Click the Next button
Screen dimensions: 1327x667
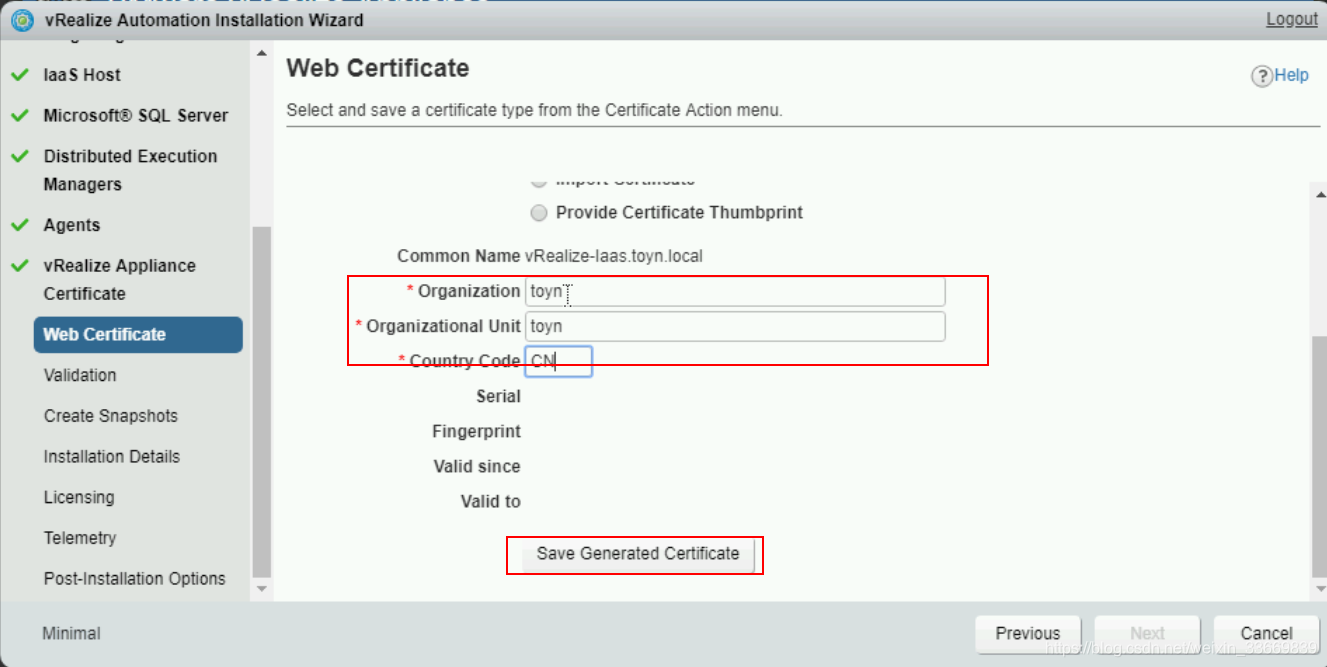(x=1147, y=634)
